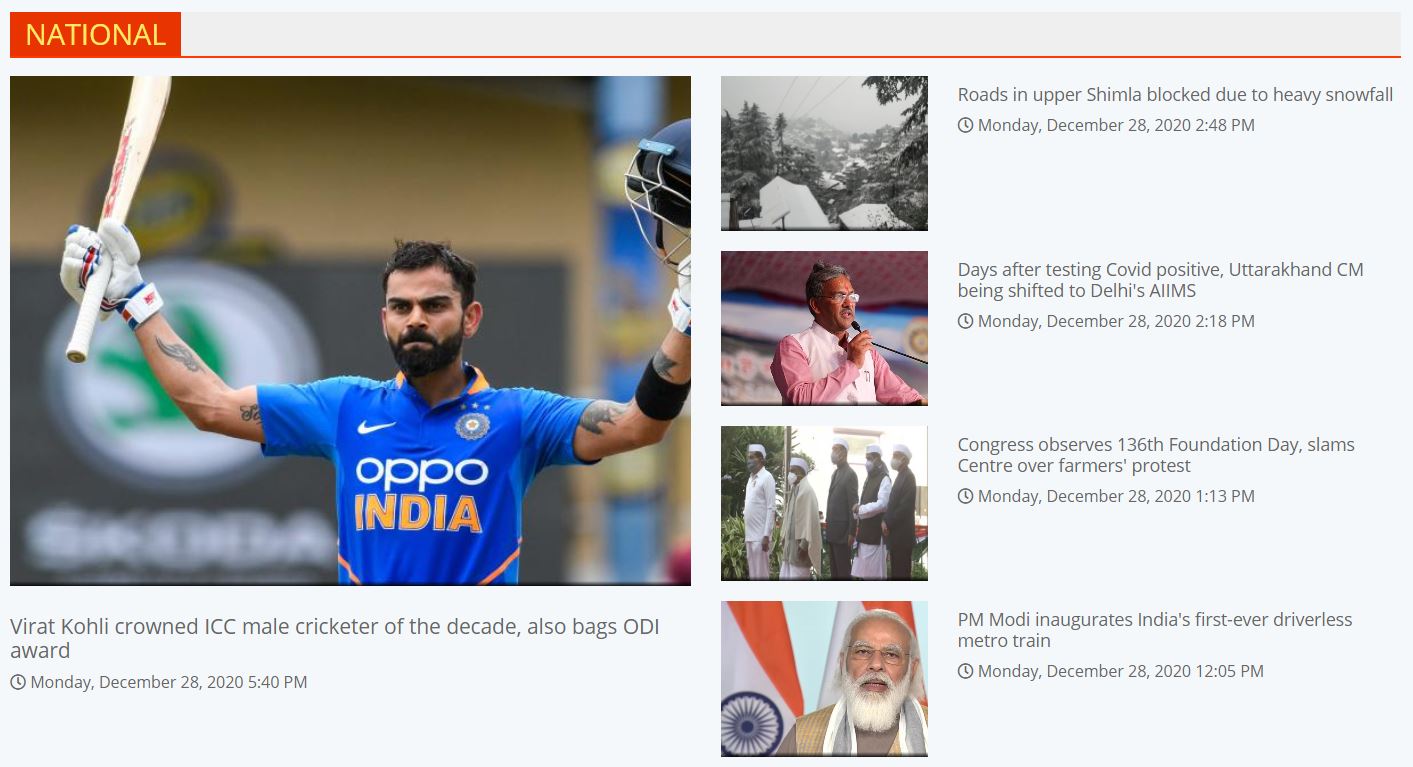Open Uttarakhand CM shifted to AIIMS headline
This screenshot has width=1413, height=767.
(x=1160, y=280)
